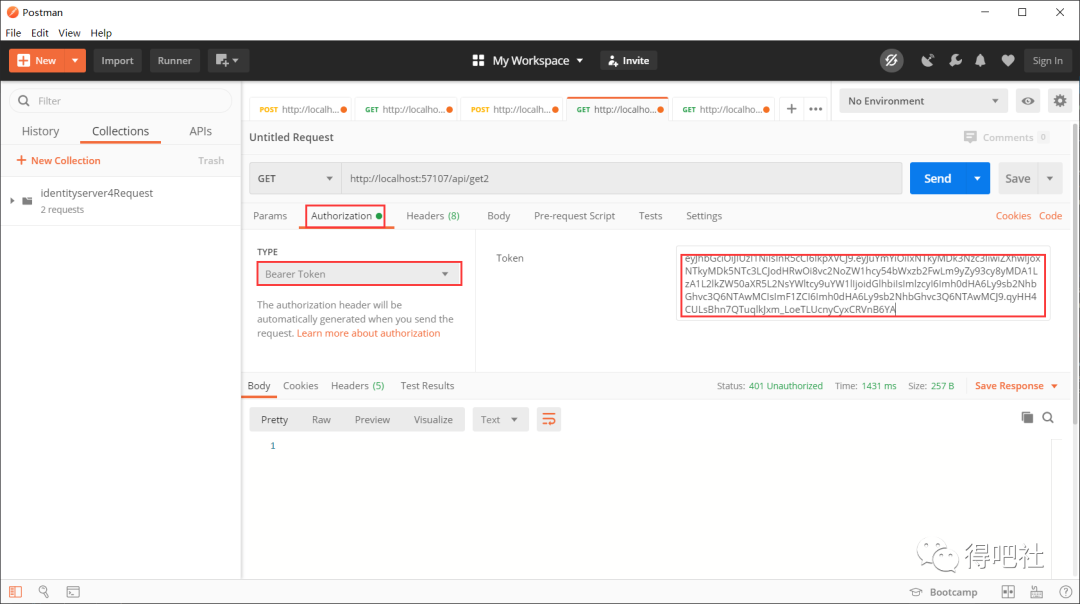Open the Params tab
The width and height of the screenshot is (1080, 604).
[270, 216]
